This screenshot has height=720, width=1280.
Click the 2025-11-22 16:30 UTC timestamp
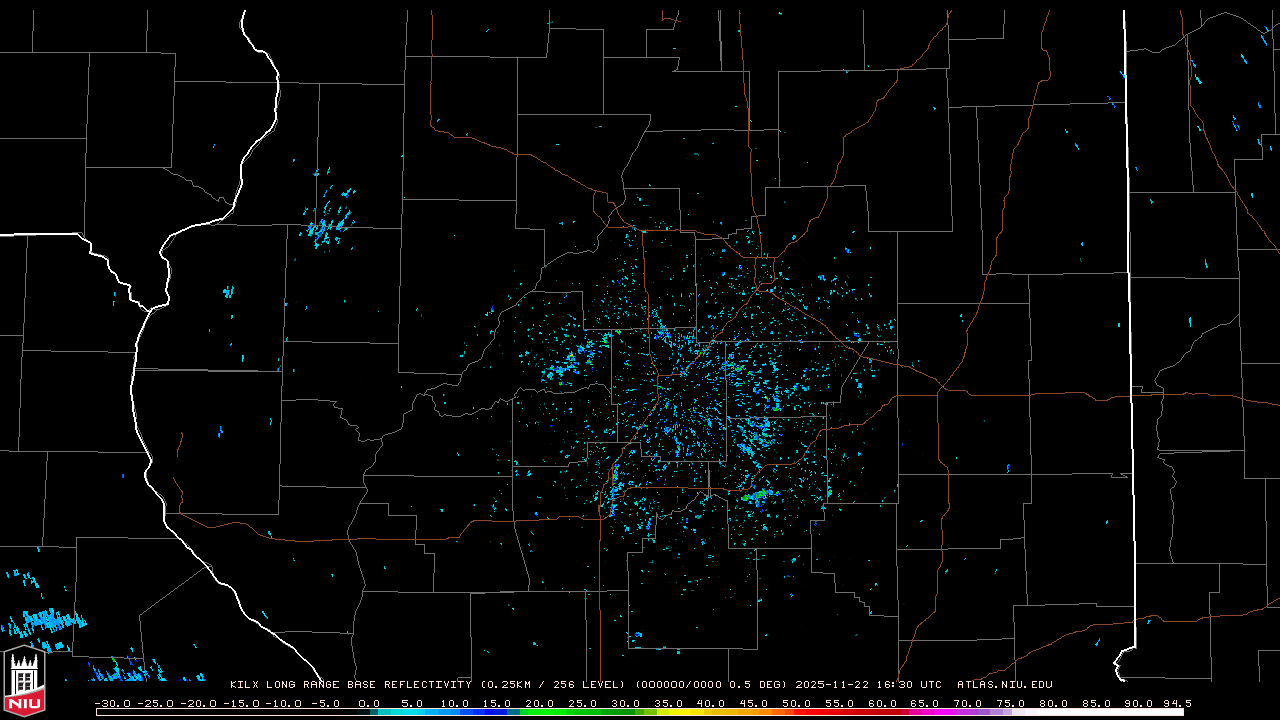pyautogui.click(x=868, y=685)
